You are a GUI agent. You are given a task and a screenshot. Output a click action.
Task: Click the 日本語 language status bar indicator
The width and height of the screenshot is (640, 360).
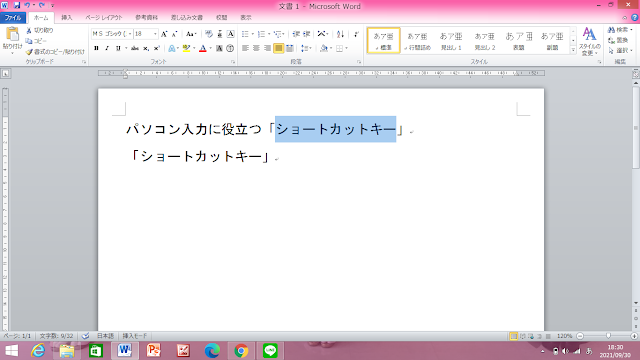105,336
